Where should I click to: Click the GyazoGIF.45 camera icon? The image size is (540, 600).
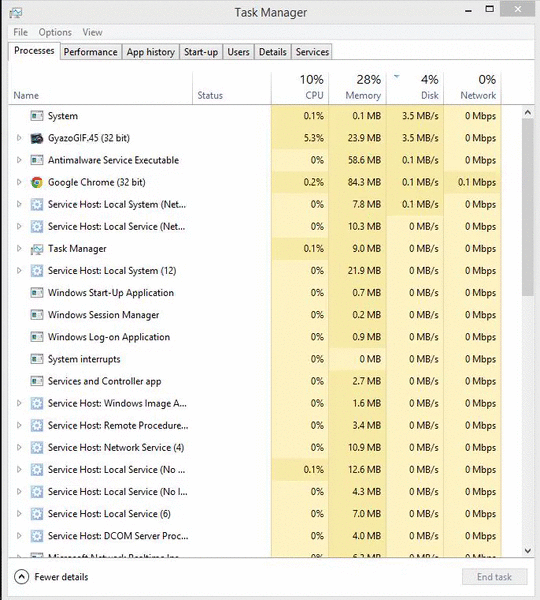tap(37, 138)
